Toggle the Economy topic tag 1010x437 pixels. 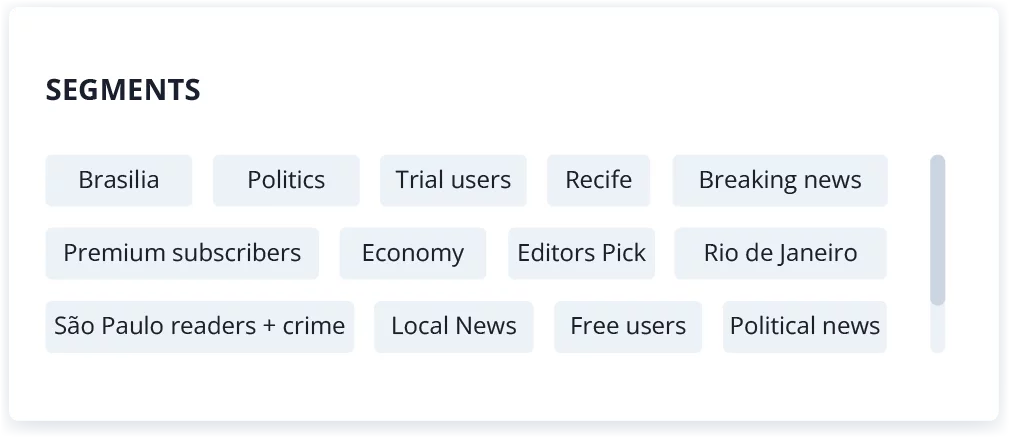pyautogui.click(x=412, y=253)
